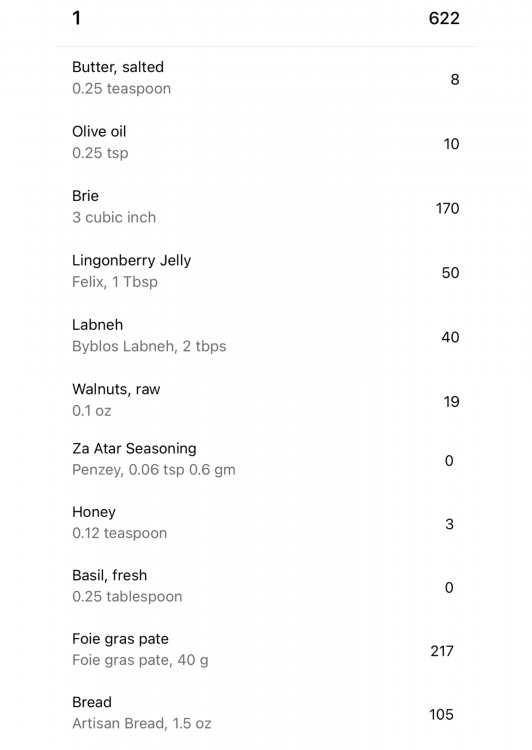Select the Basil, fresh item
The image size is (532, 750).
pos(266,586)
